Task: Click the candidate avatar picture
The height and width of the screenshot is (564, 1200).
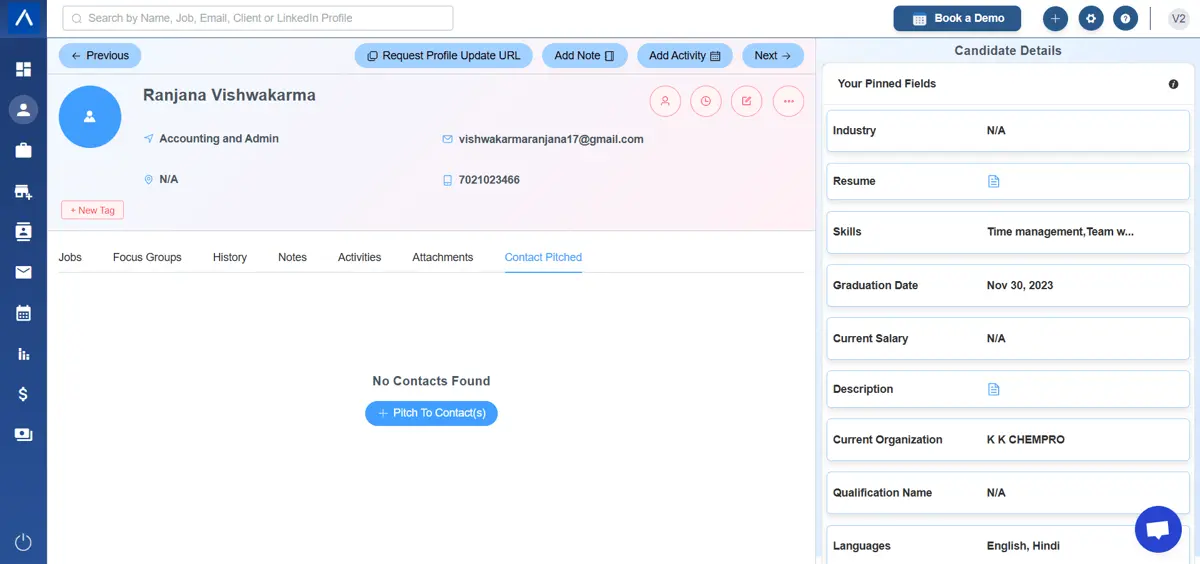Action: point(90,117)
